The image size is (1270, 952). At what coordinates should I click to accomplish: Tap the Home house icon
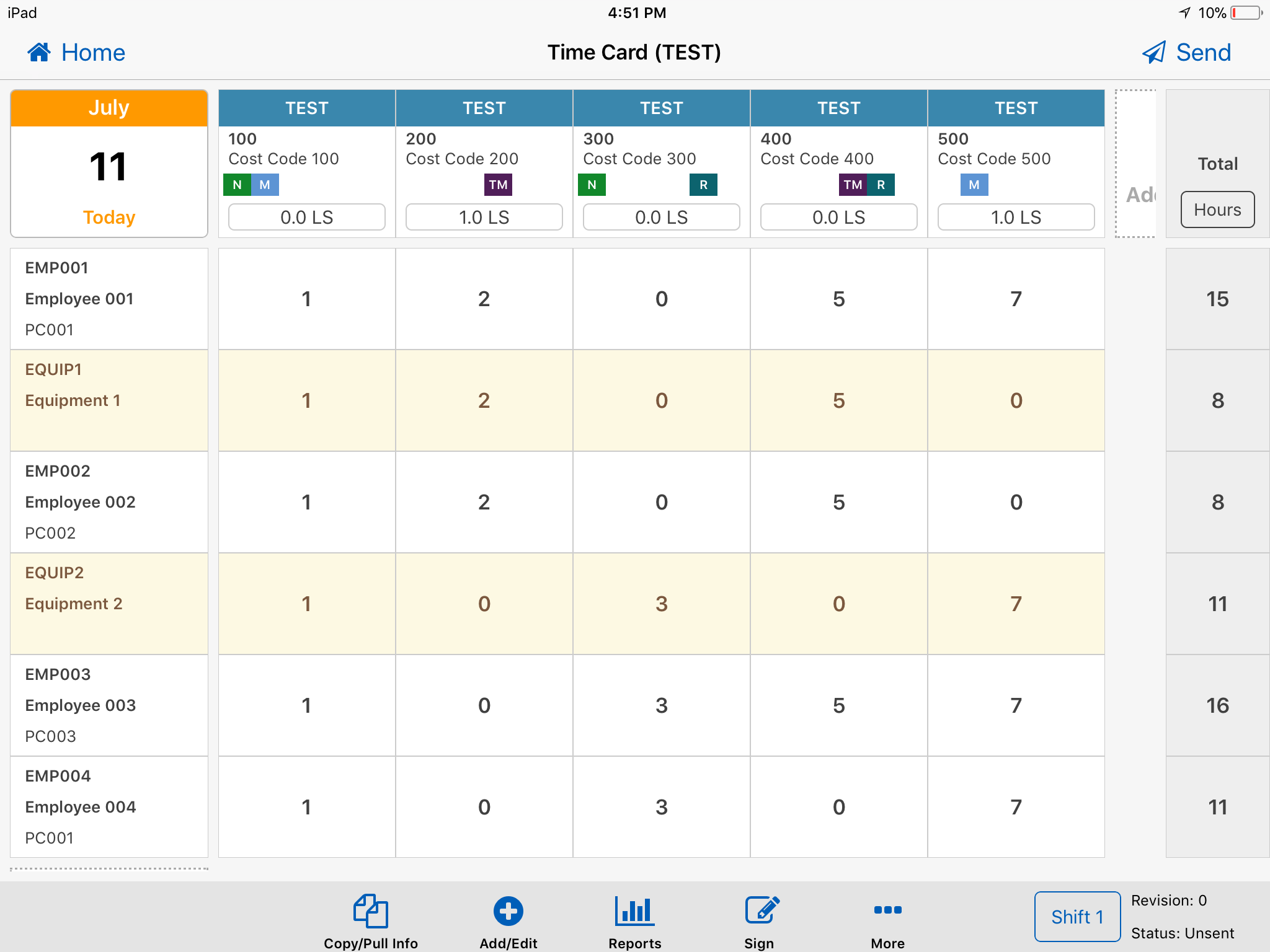point(38,52)
